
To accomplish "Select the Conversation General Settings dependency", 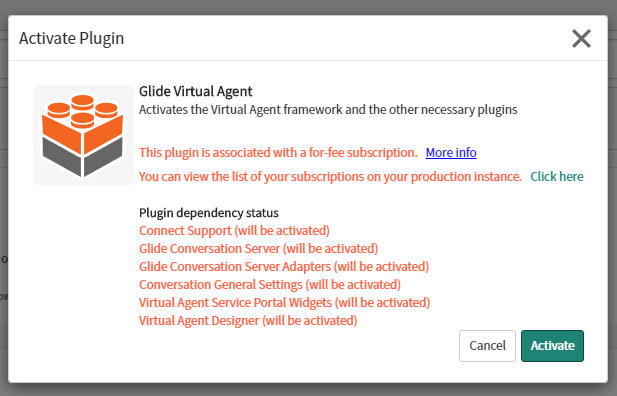I will [x=270, y=285].
